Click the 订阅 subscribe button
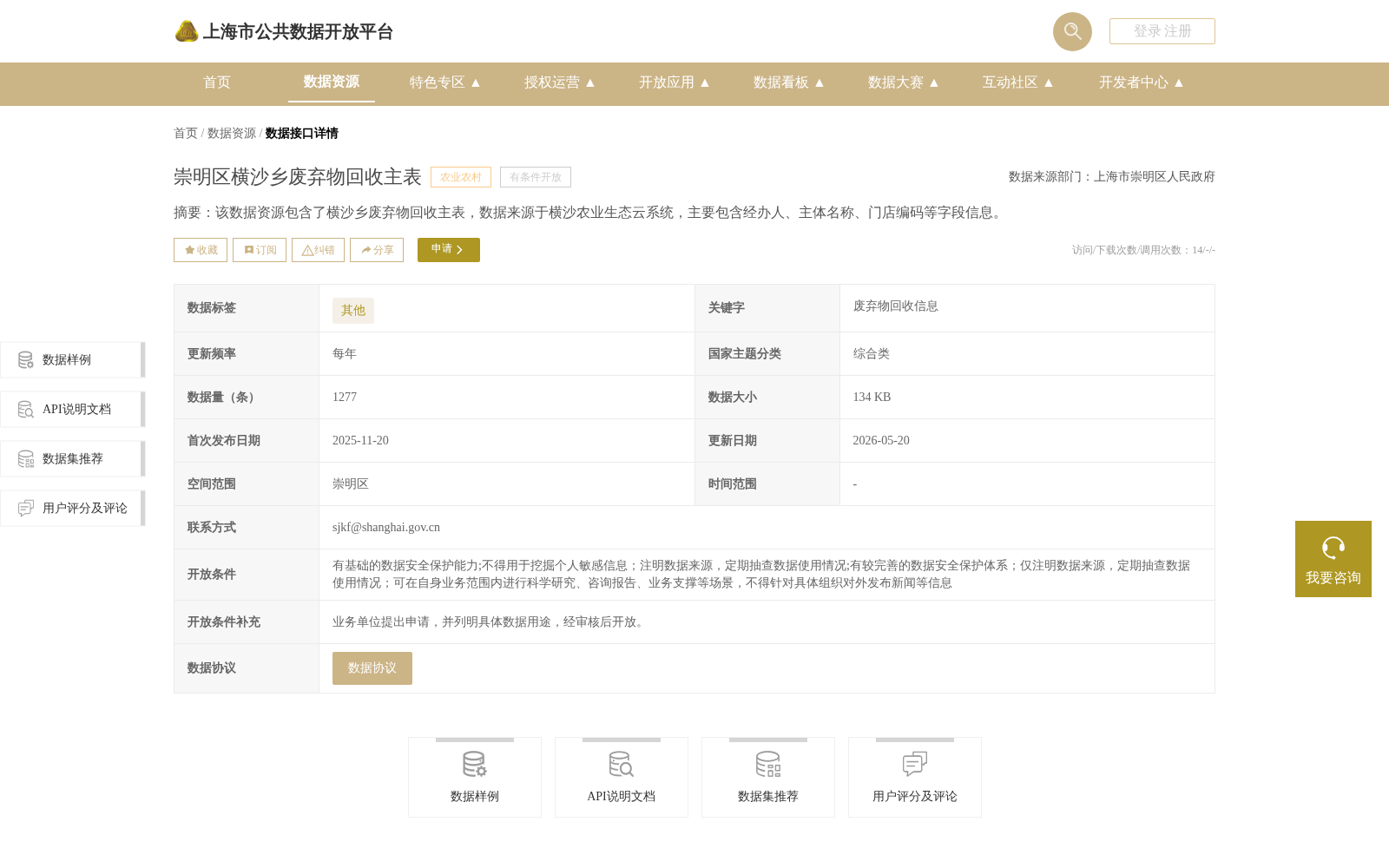 click(260, 250)
